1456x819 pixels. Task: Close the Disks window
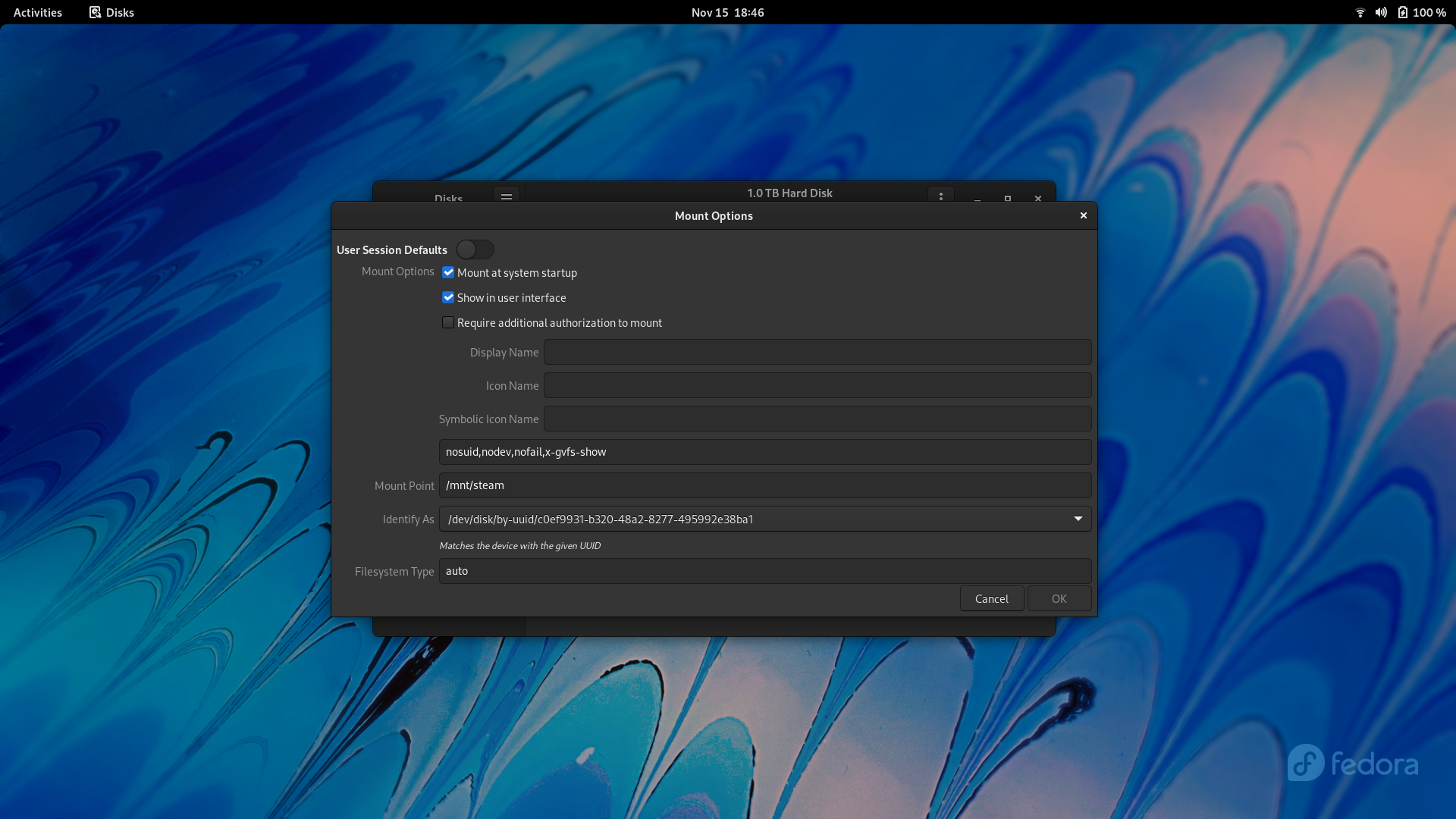pos(1038,199)
